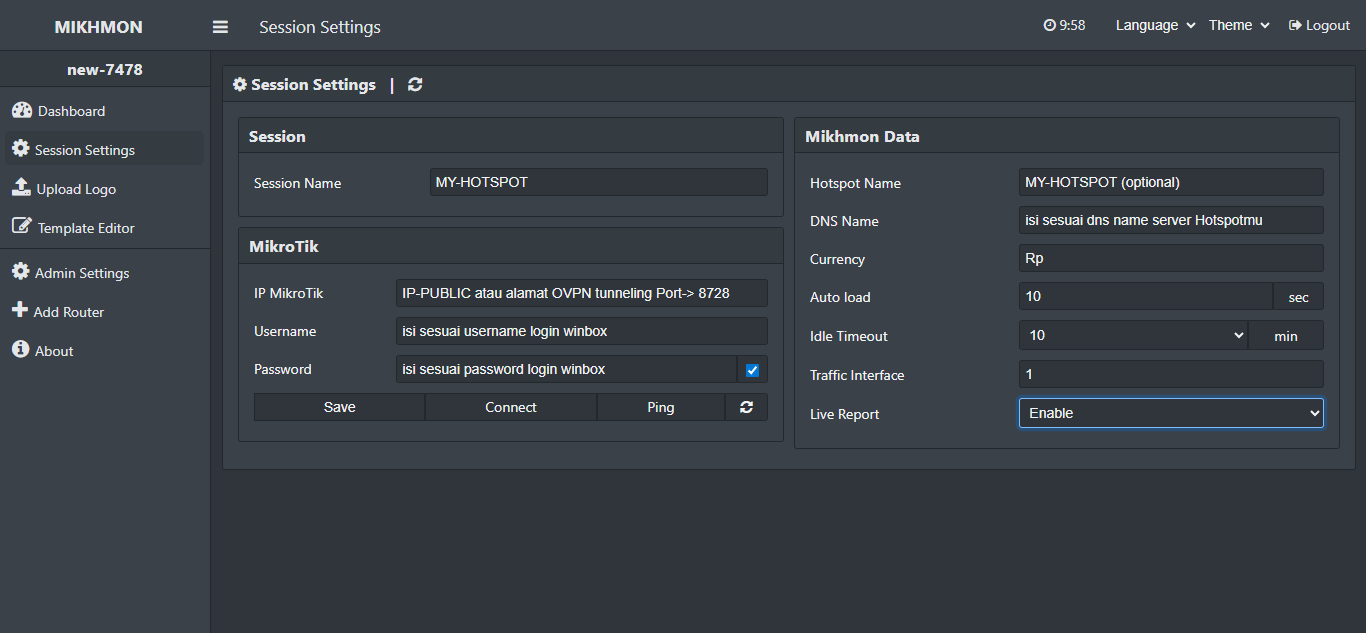Click the reload icon button next to Ping
Screen dimensions: 1366x633
click(x=746, y=407)
